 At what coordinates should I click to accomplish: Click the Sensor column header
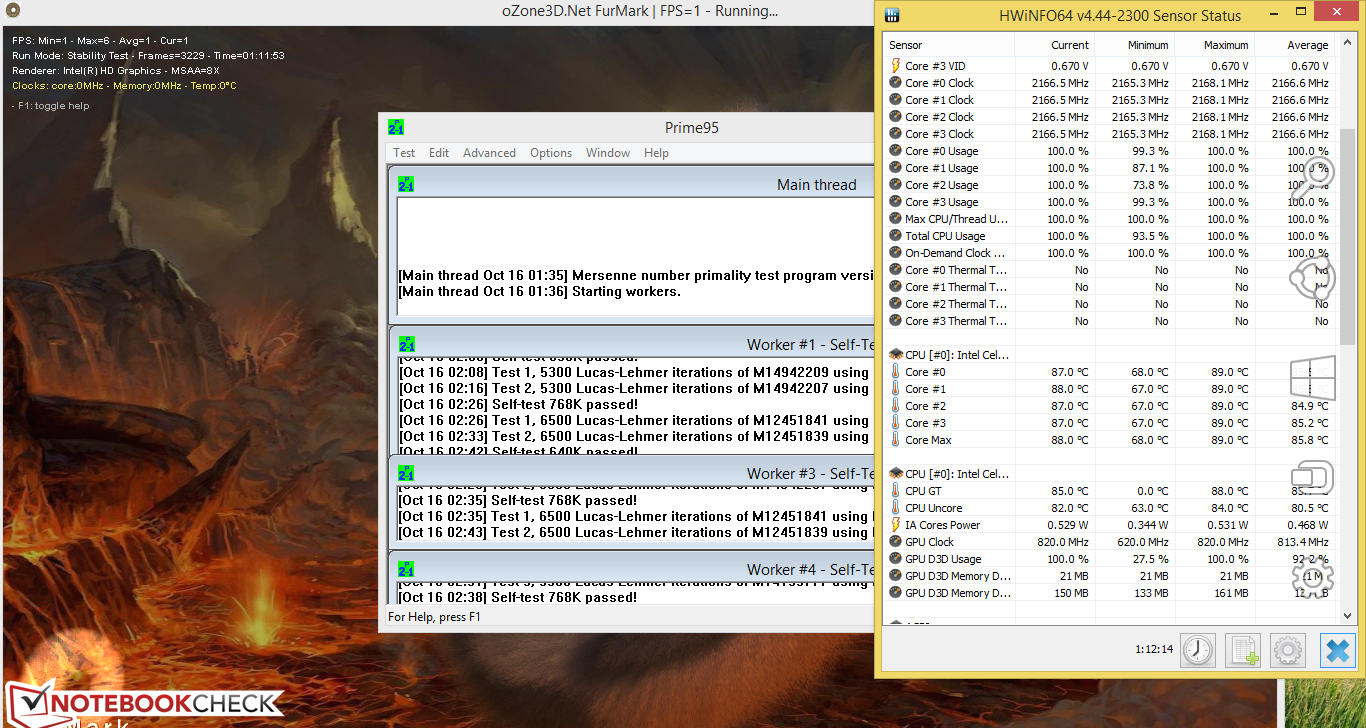(x=949, y=45)
